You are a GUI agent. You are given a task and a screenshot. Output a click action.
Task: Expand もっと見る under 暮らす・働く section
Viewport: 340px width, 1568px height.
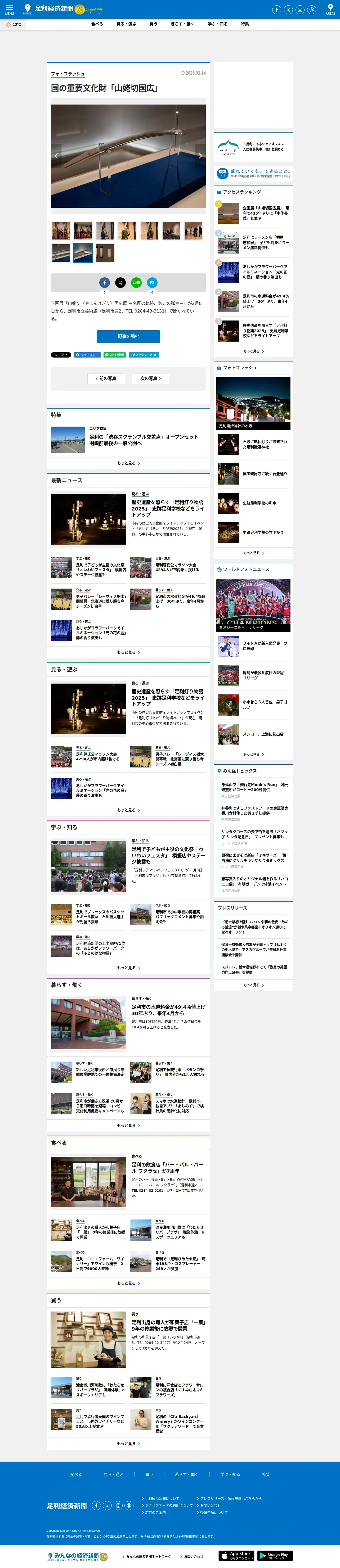point(129,1126)
